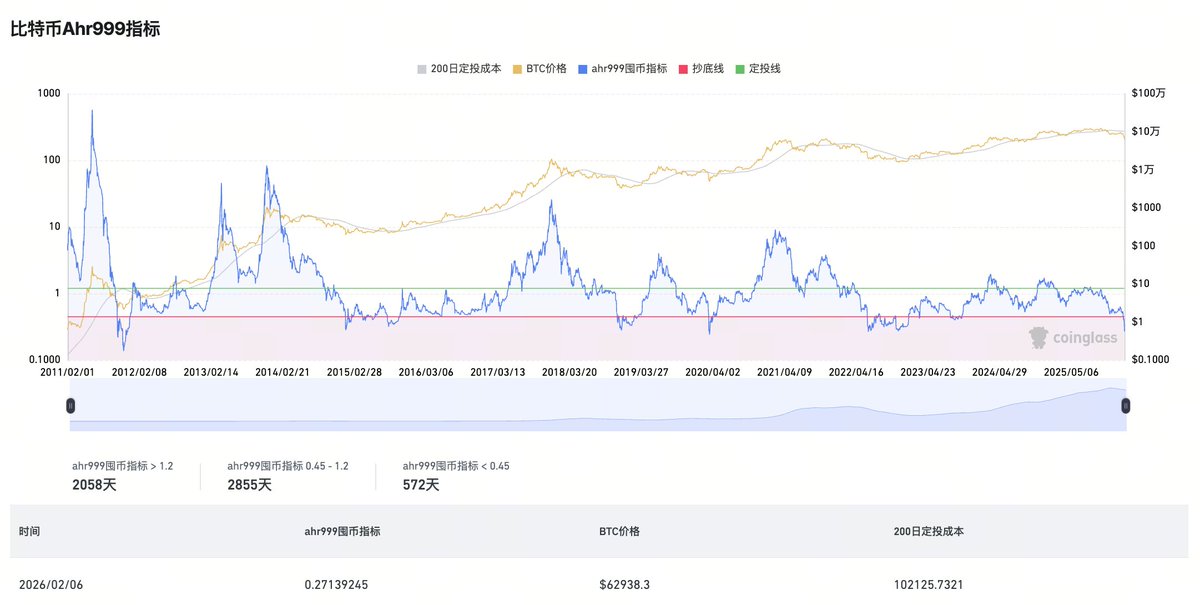Click the green 定投线 line in chart
Screen dimensions: 1200x605
tap(597, 288)
